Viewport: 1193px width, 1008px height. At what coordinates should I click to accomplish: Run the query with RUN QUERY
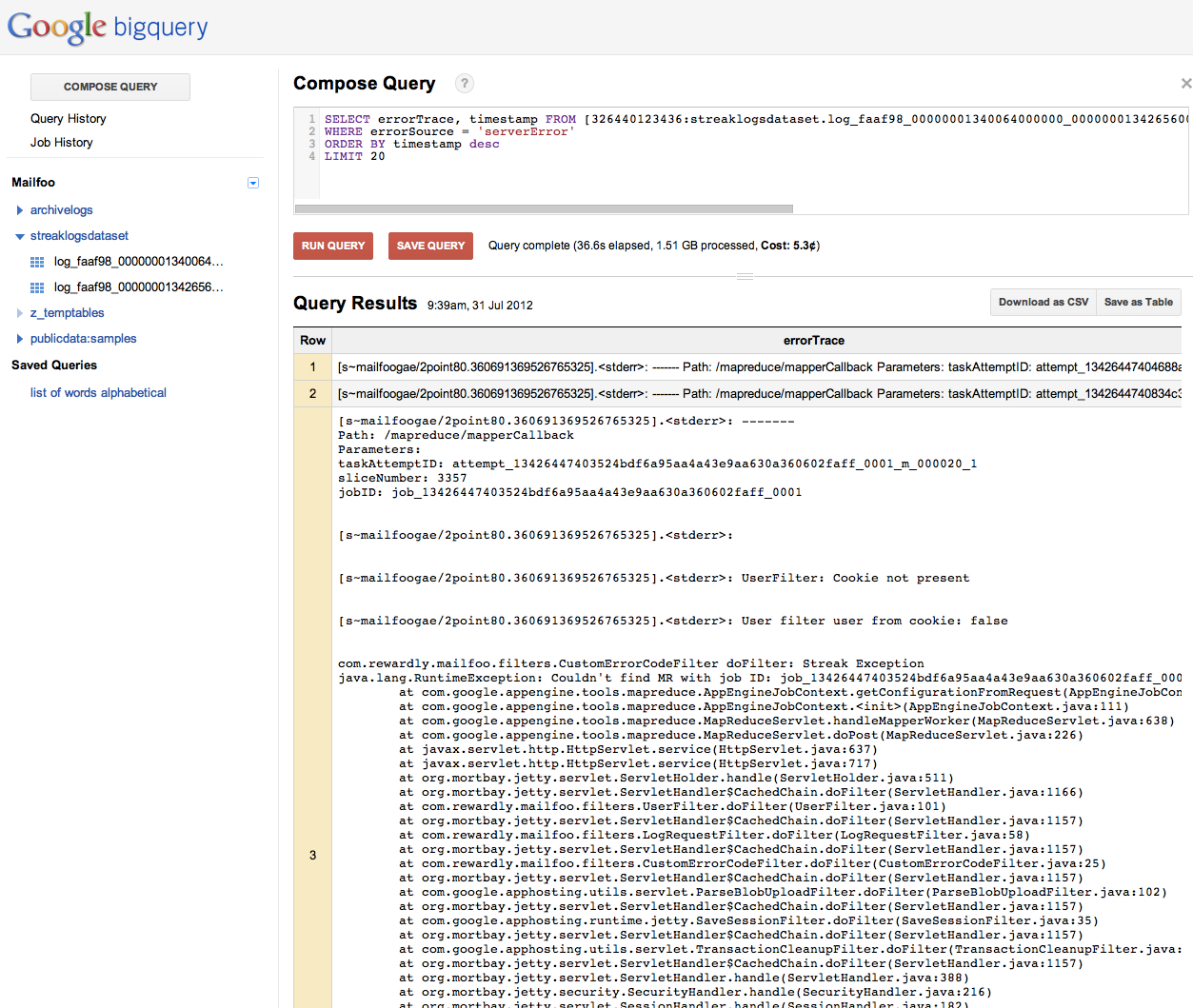[x=333, y=246]
